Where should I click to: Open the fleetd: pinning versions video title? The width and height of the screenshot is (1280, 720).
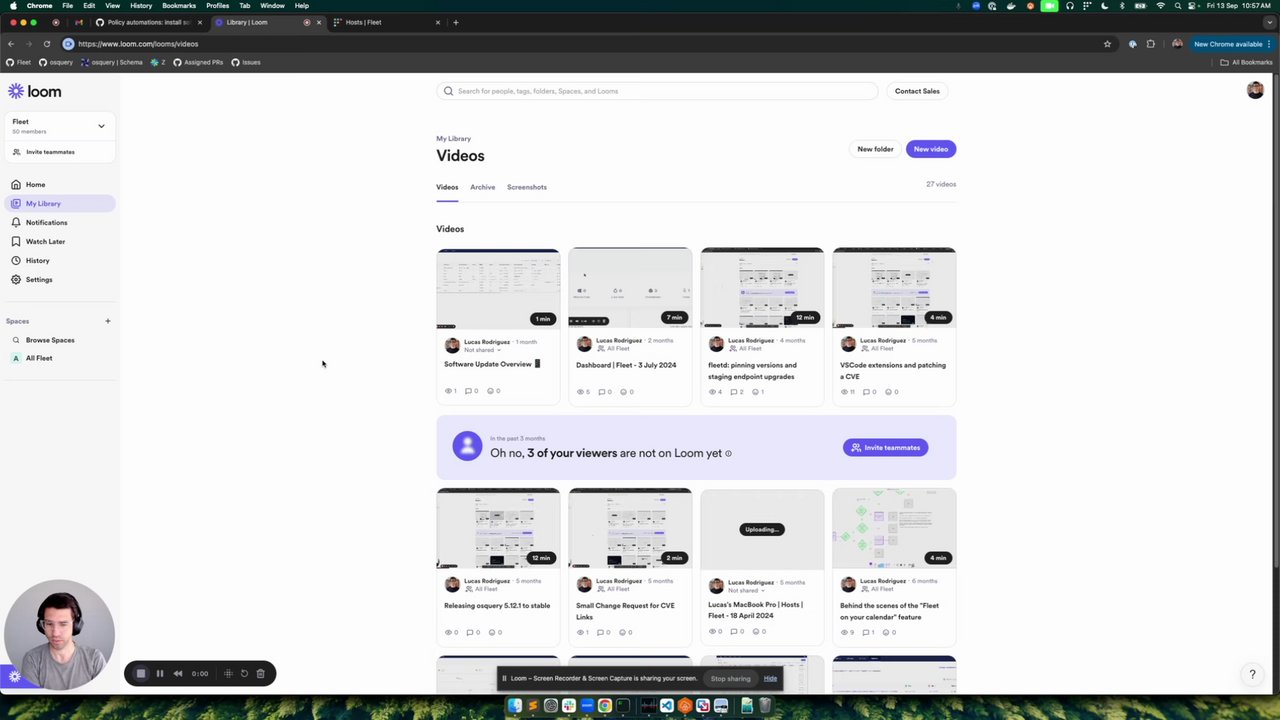click(752, 371)
